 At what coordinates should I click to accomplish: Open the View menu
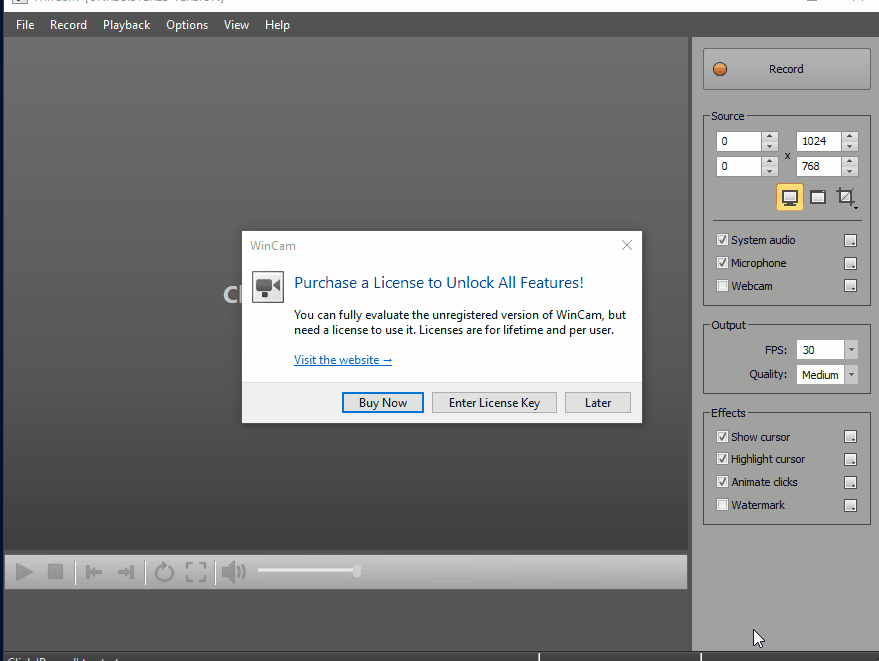(x=237, y=25)
